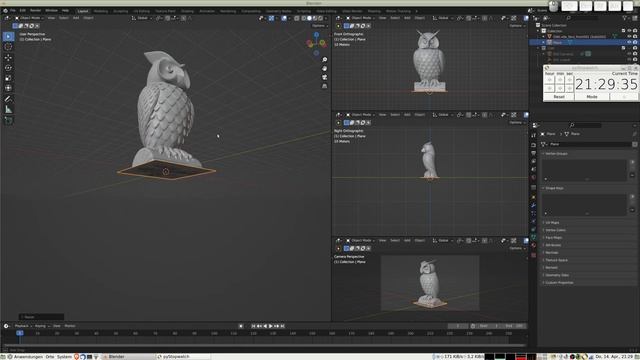Switch to the Modeling workspace tab
This screenshot has width=640, height=360.
pyautogui.click(x=101, y=11)
